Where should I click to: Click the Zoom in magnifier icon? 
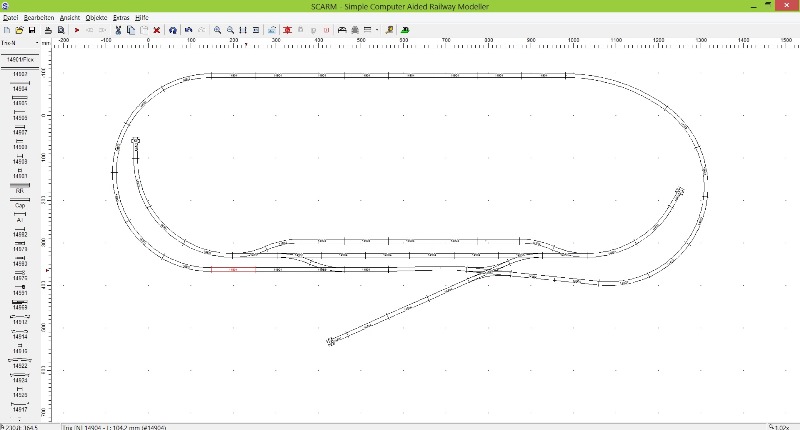[x=218, y=30]
